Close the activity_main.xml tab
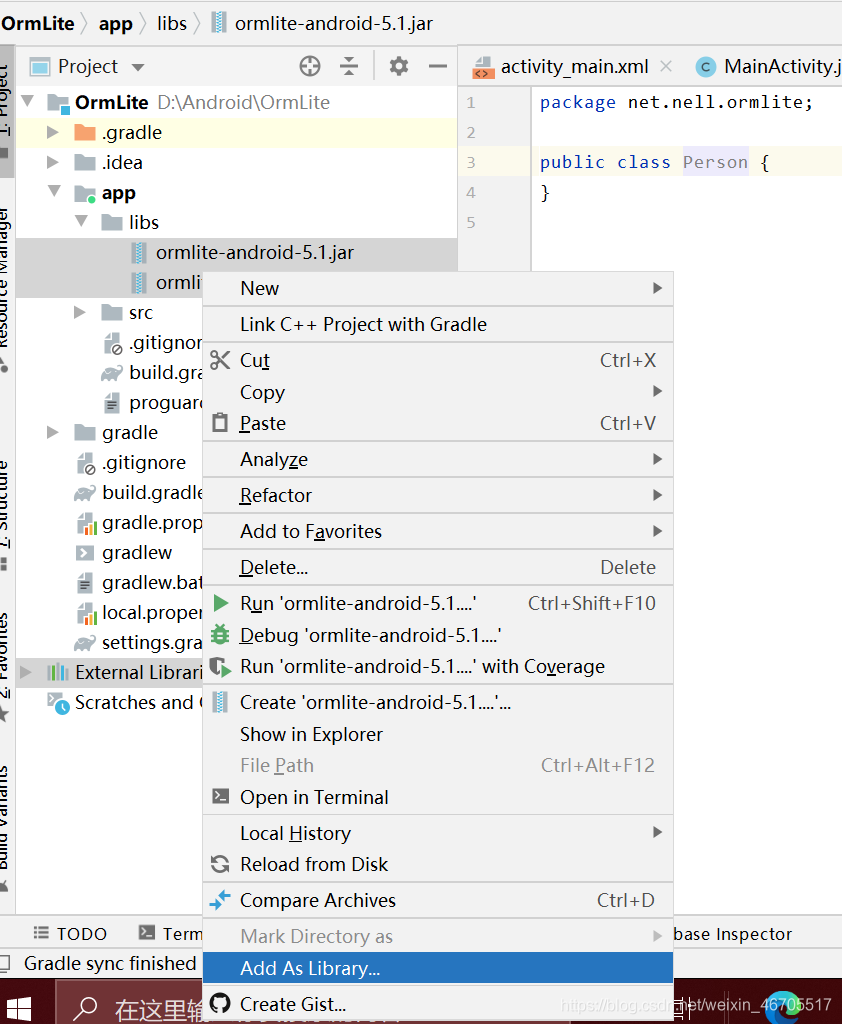 [666, 66]
